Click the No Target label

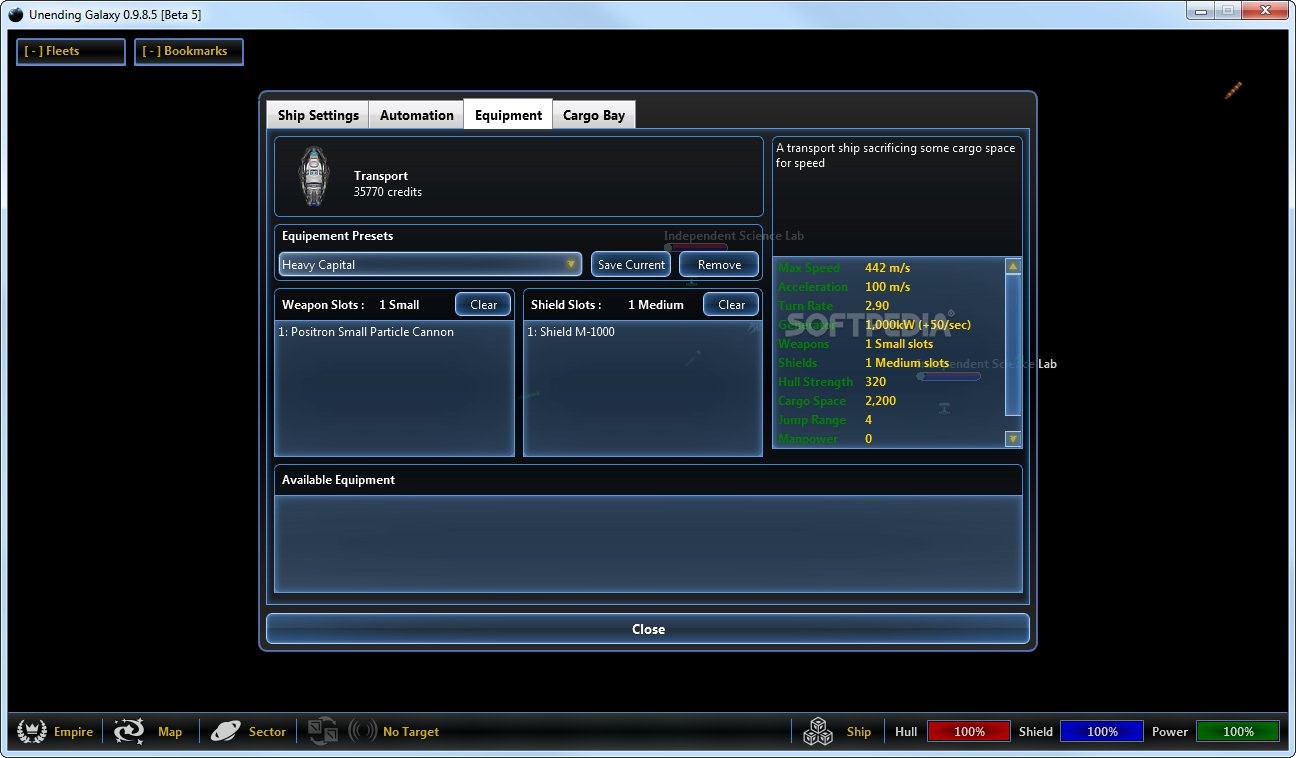click(x=411, y=732)
